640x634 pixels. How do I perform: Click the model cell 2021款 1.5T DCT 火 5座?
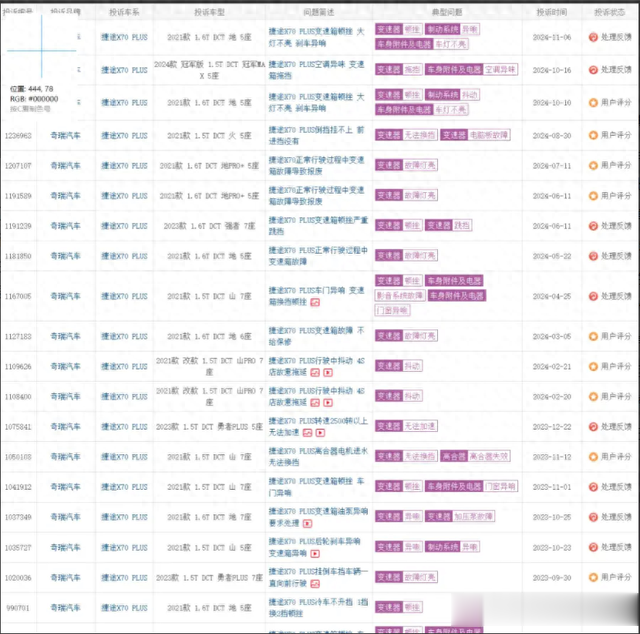click(209, 135)
